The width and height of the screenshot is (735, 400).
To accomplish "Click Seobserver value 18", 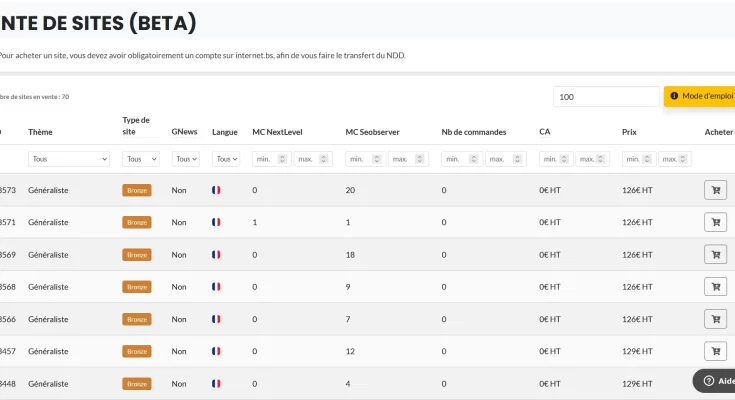I will click(x=350, y=255).
